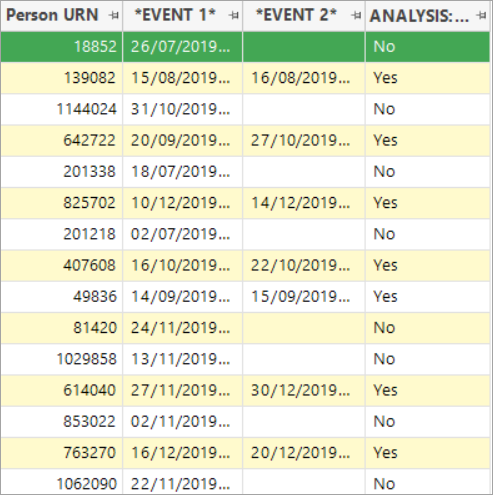
Task: Click the ANALYSIS column header
Action: point(419,16)
